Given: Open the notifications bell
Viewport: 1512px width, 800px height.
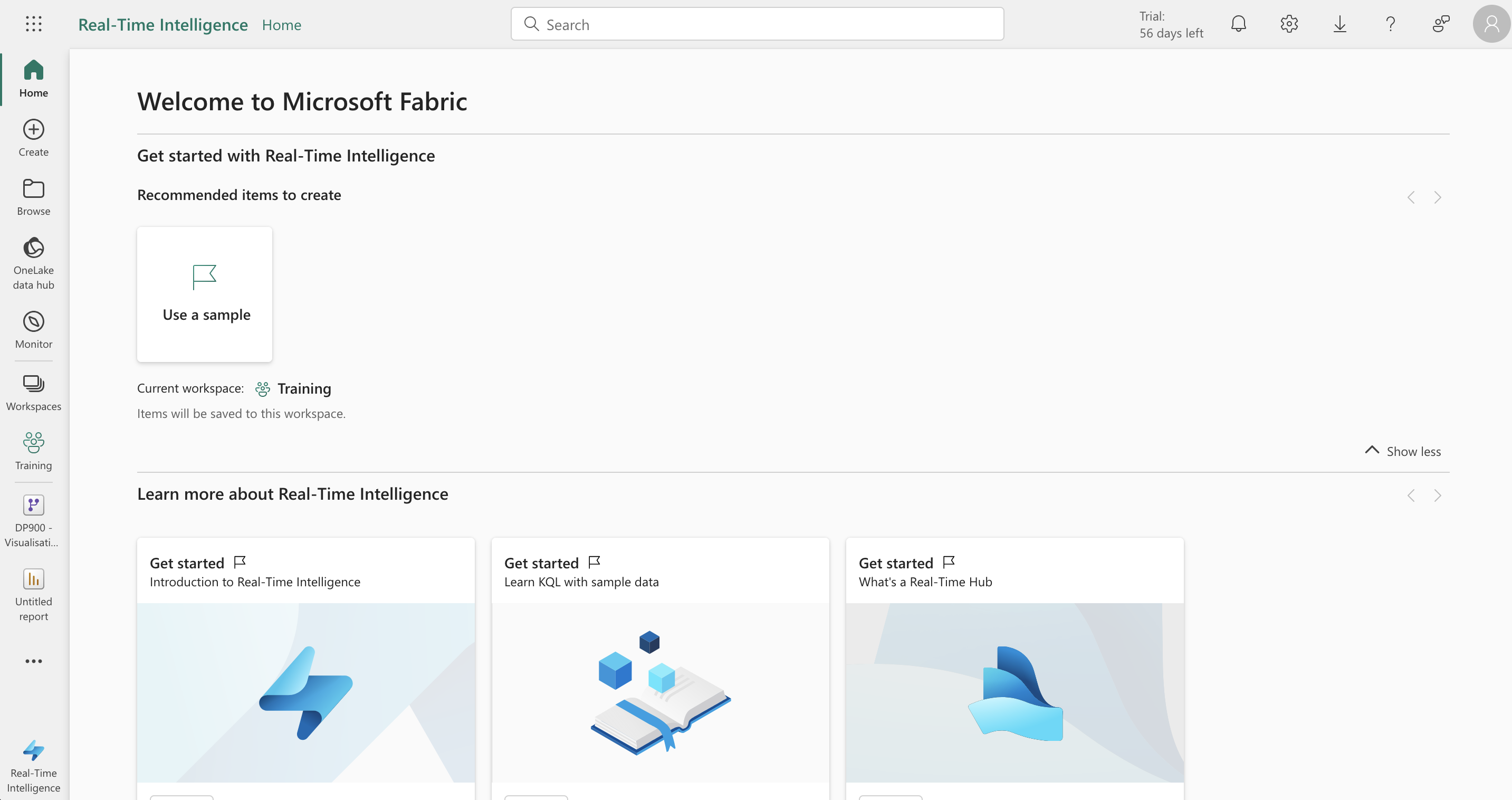Looking at the screenshot, I should (x=1239, y=24).
